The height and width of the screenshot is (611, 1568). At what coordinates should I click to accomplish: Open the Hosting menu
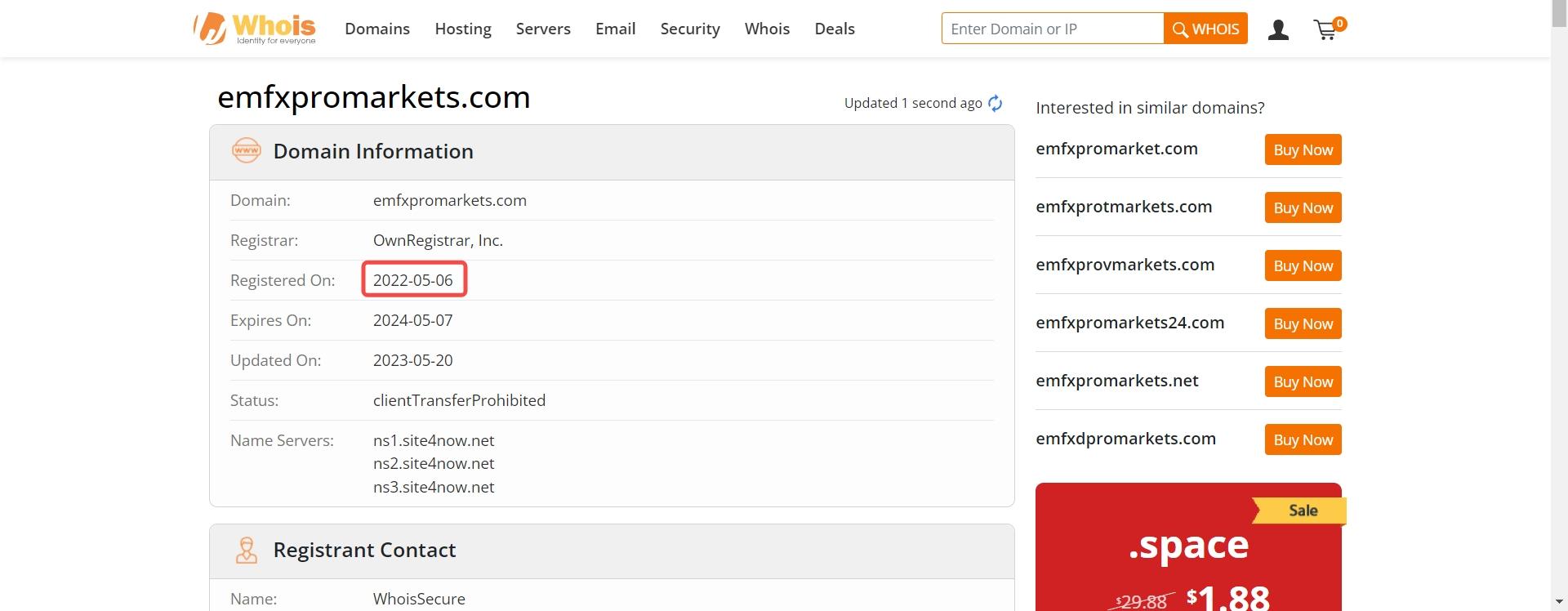[x=463, y=29]
